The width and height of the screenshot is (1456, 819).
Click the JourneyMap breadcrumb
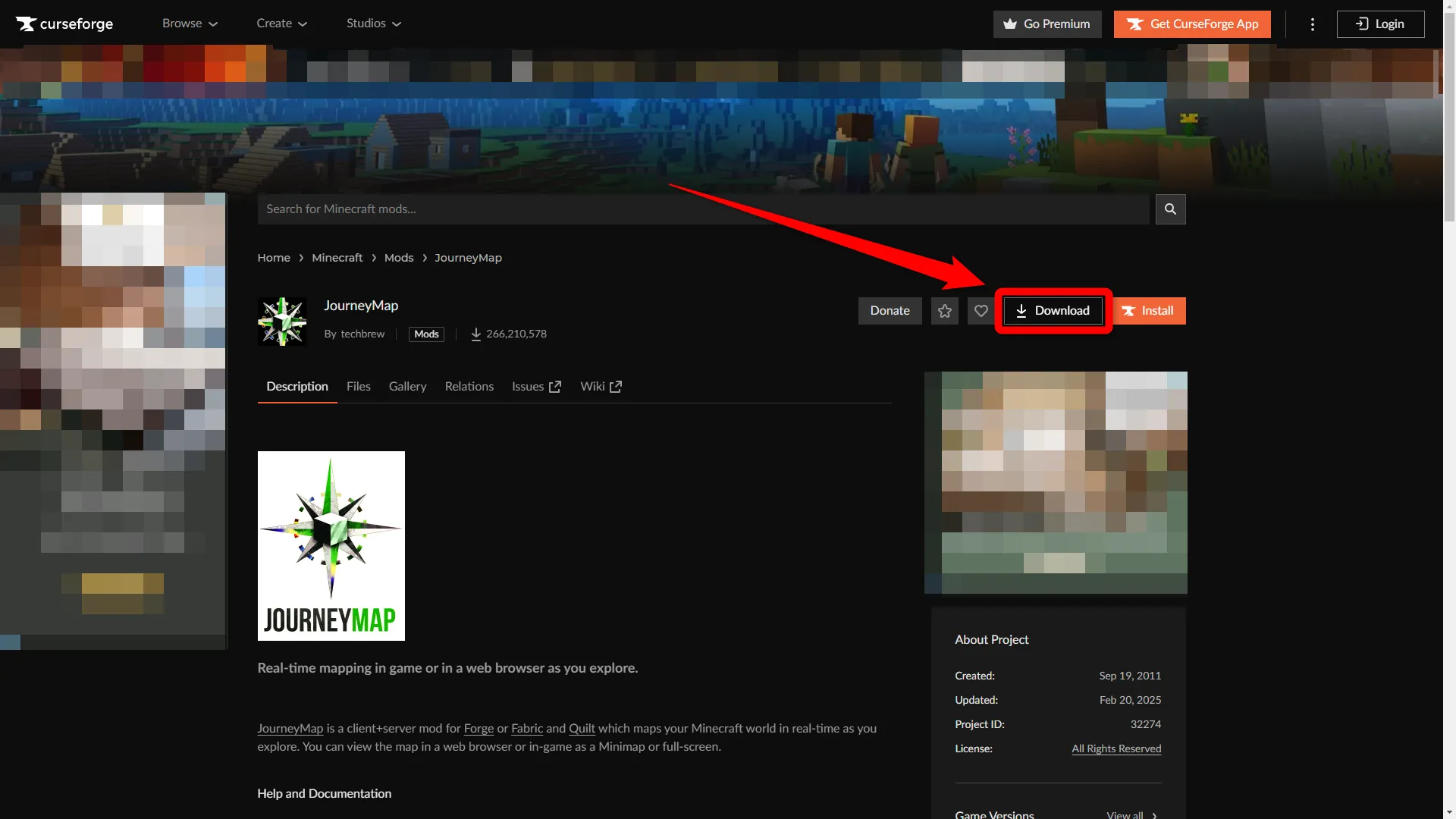point(468,258)
